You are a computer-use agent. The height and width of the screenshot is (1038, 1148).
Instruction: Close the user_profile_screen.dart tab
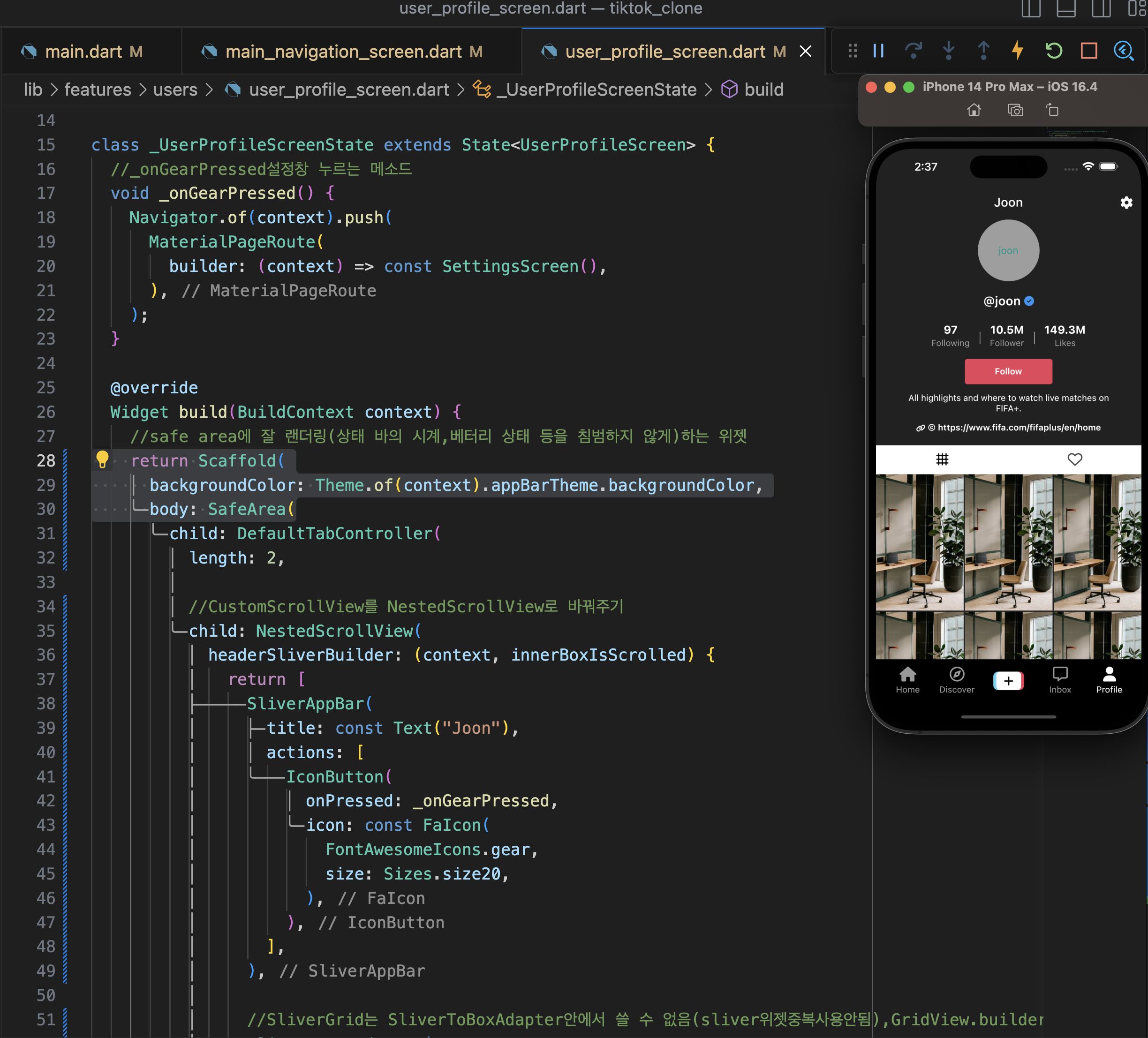[x=805, y=52]
